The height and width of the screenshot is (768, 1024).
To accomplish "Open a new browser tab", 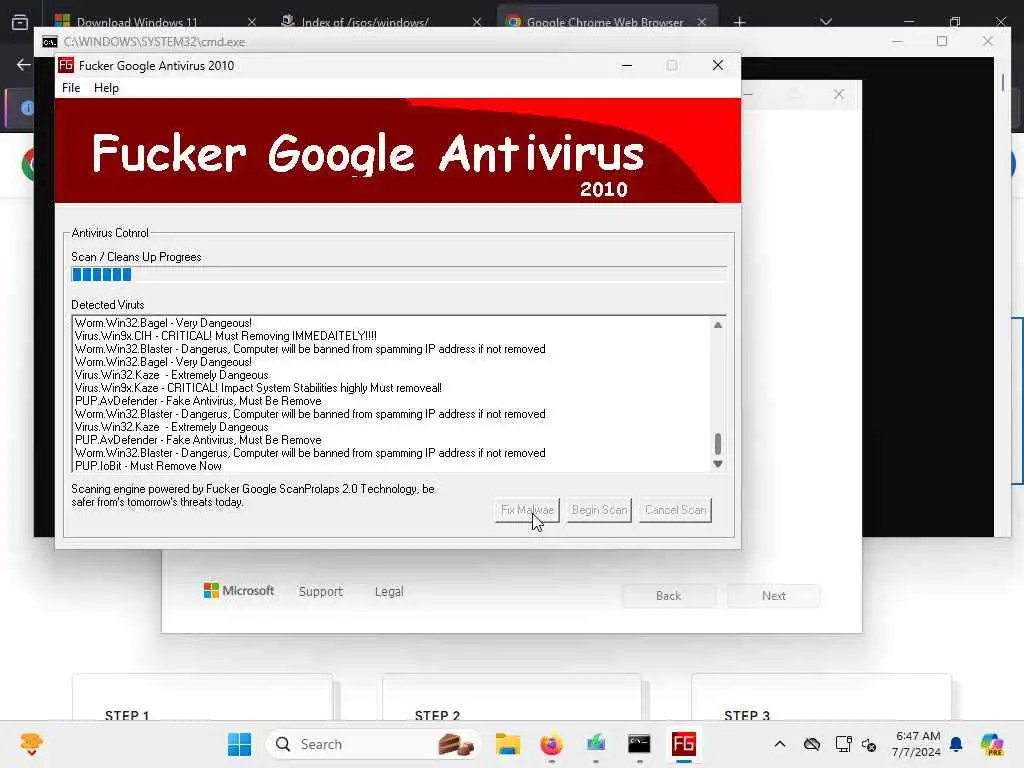I will pyautogui.click(x=739, y=22).
